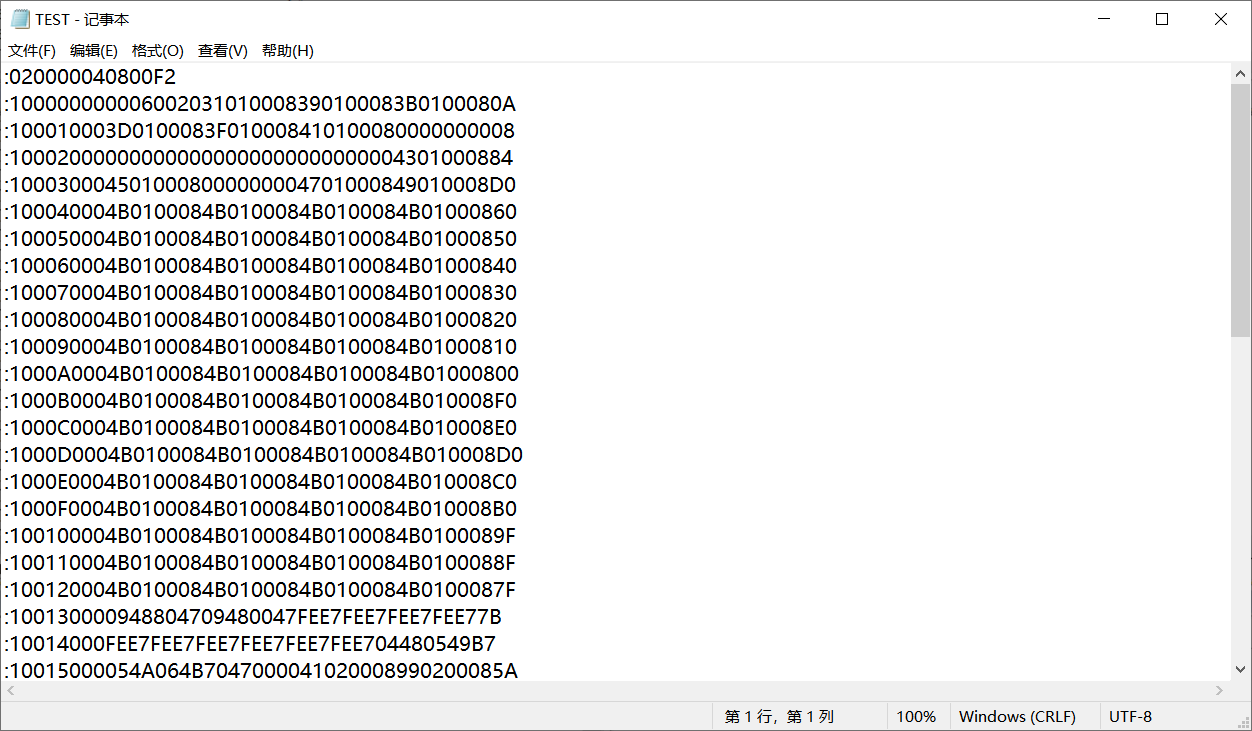Screen dimensions: 1252x731
Task: Maximize the TEST Notepad window
Action: [x=1162, y=19]
